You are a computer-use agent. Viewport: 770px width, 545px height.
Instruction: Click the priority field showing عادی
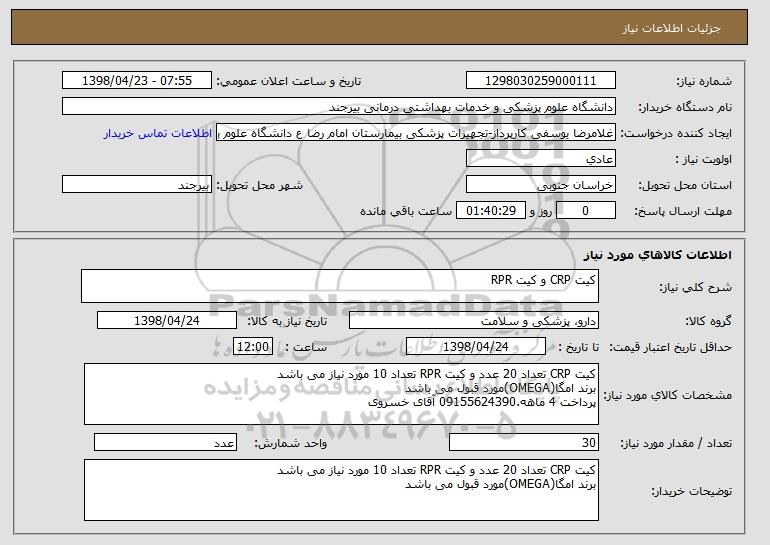pyautogui.click(x=541, y=159)
